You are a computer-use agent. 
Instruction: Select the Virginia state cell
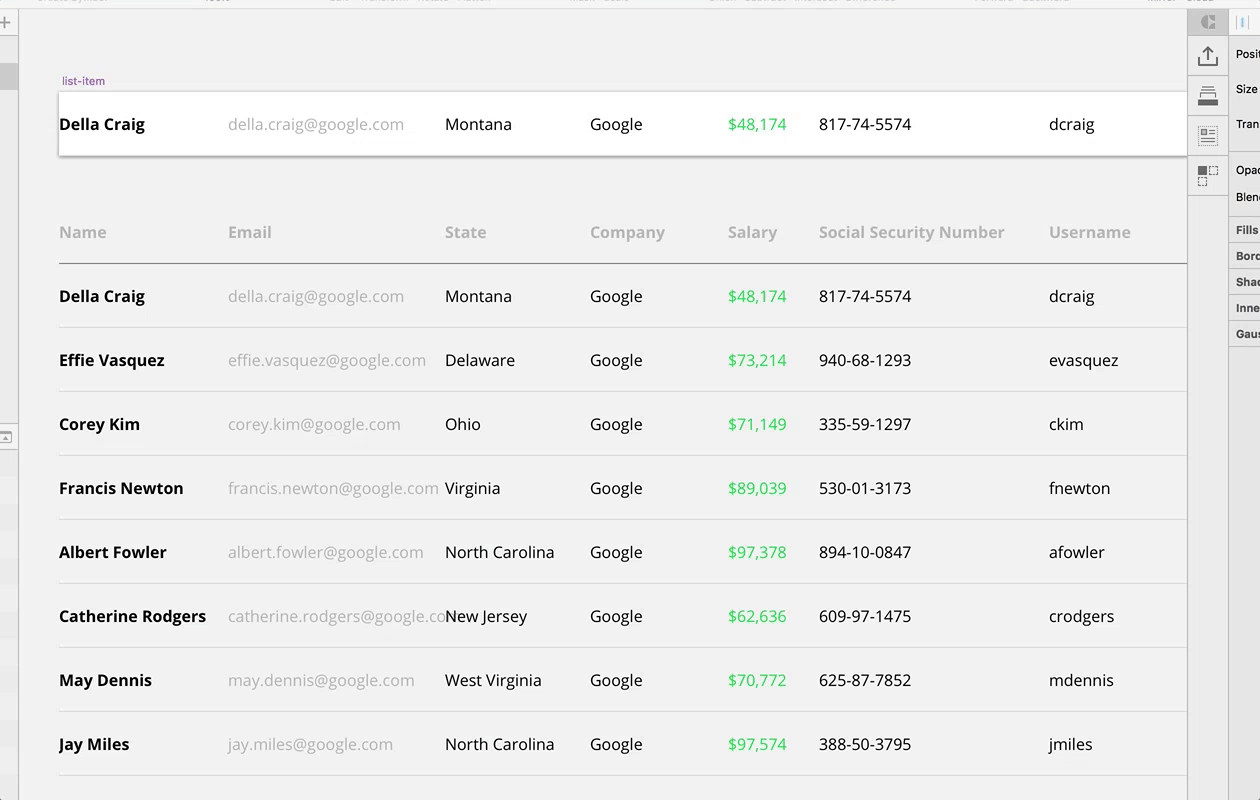click(473, 489)
